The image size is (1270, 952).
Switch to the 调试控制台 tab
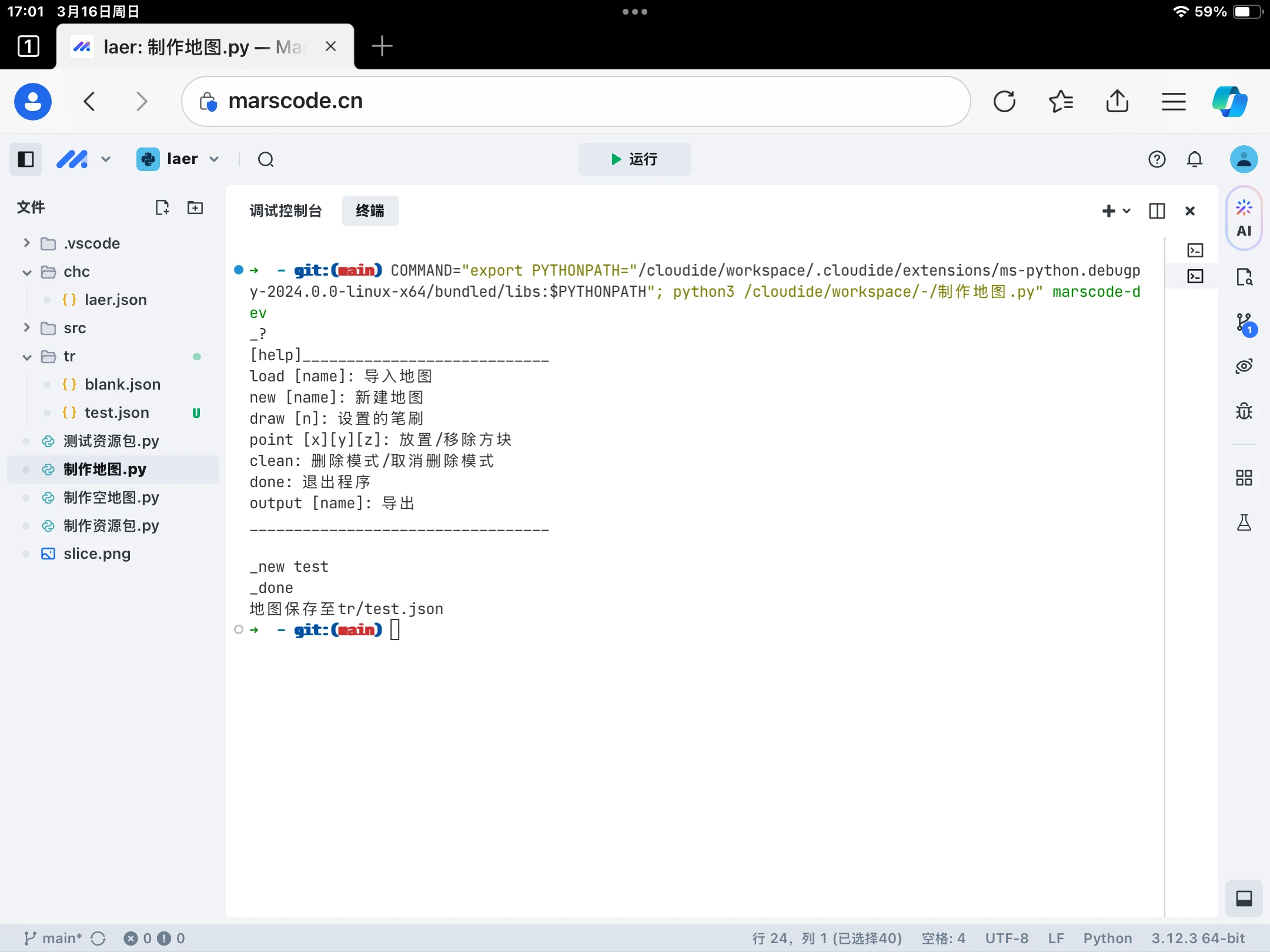coord(286,211)
